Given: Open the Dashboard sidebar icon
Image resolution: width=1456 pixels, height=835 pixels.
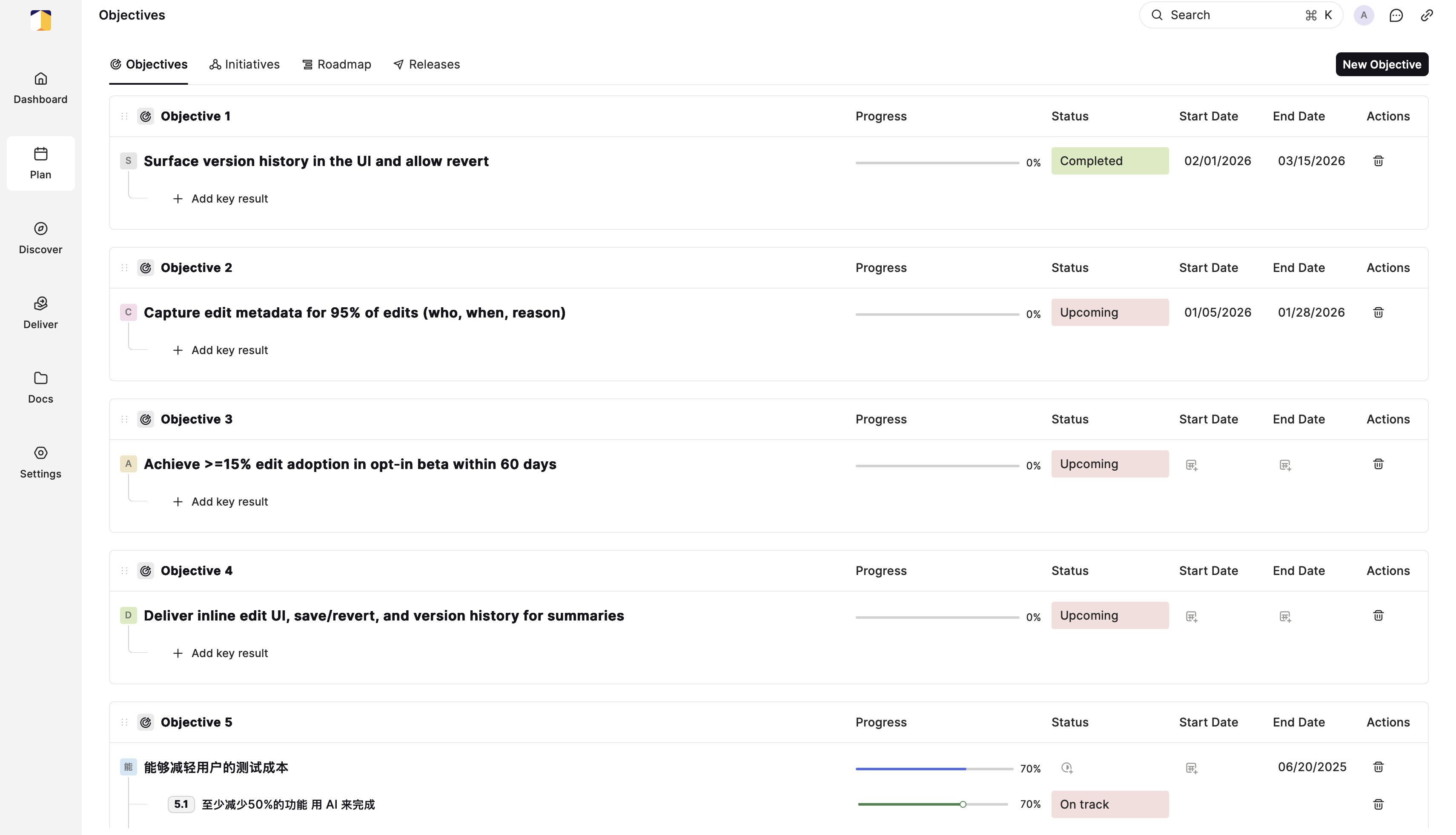Looking at the screenshot, I should click(x=40, y=89).
